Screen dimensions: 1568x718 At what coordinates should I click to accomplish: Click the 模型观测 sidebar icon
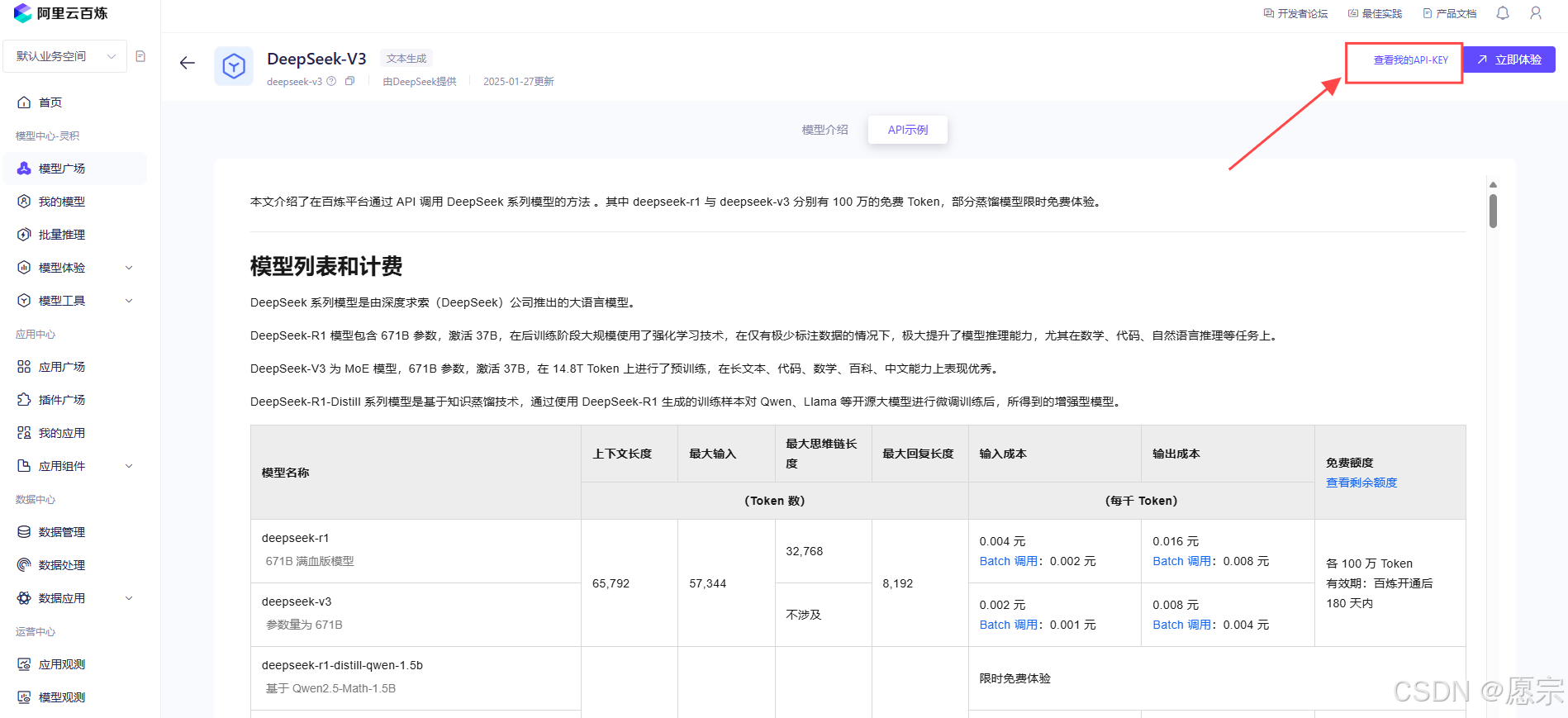coord(24,697)
